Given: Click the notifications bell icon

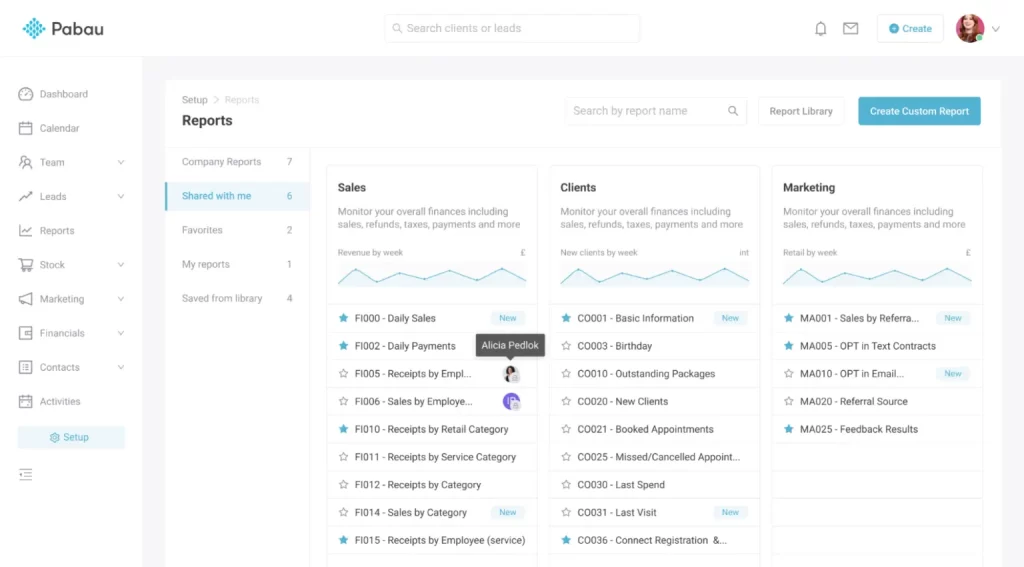Looking at the screenshot, I should (x=821, y=29).
